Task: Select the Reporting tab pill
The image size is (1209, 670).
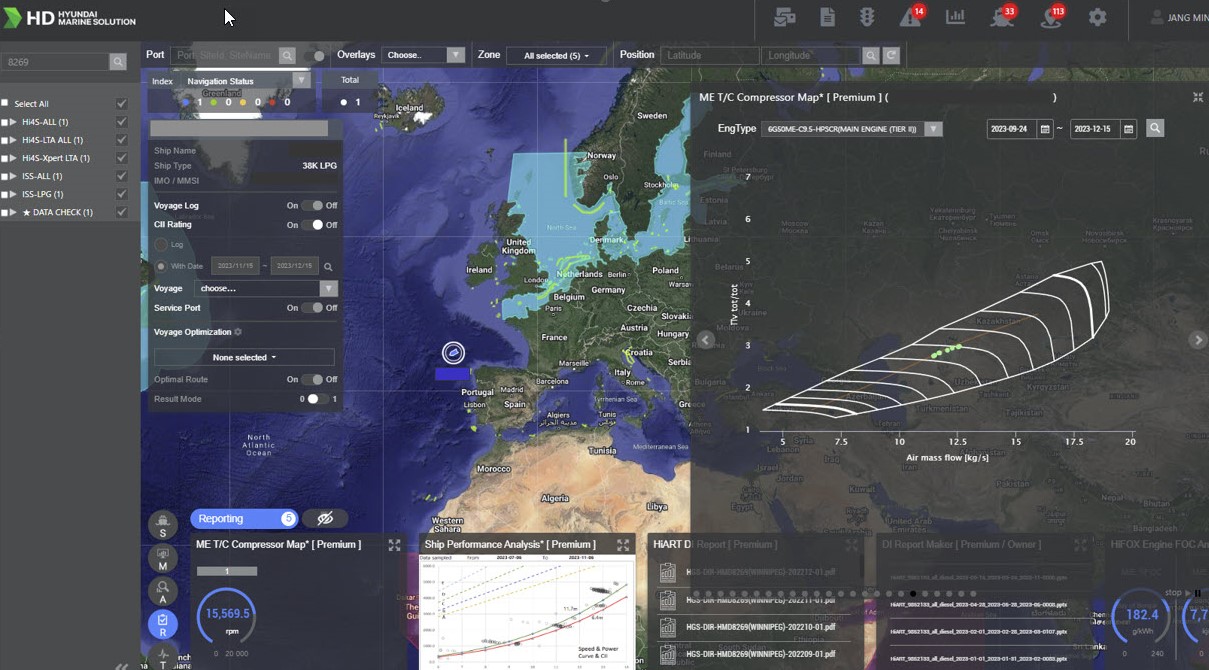Action: (x=244, y=519)
